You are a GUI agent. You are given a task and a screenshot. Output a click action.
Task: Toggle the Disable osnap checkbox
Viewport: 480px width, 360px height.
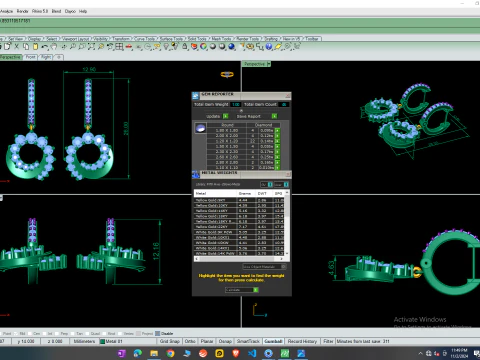[x=158, y=333]
